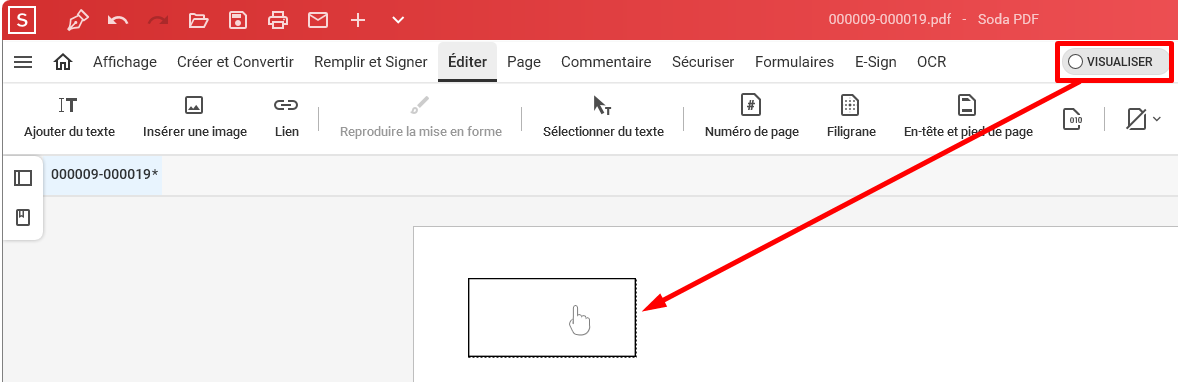Activate Sélectionner du texte tool
This screenshot has height=382, width=1178.
(x=603, y=118)
